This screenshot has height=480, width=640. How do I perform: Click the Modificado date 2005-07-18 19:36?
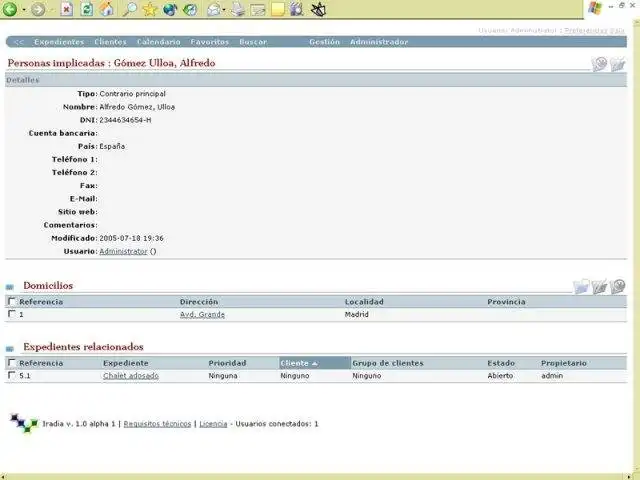click(131, 238)
